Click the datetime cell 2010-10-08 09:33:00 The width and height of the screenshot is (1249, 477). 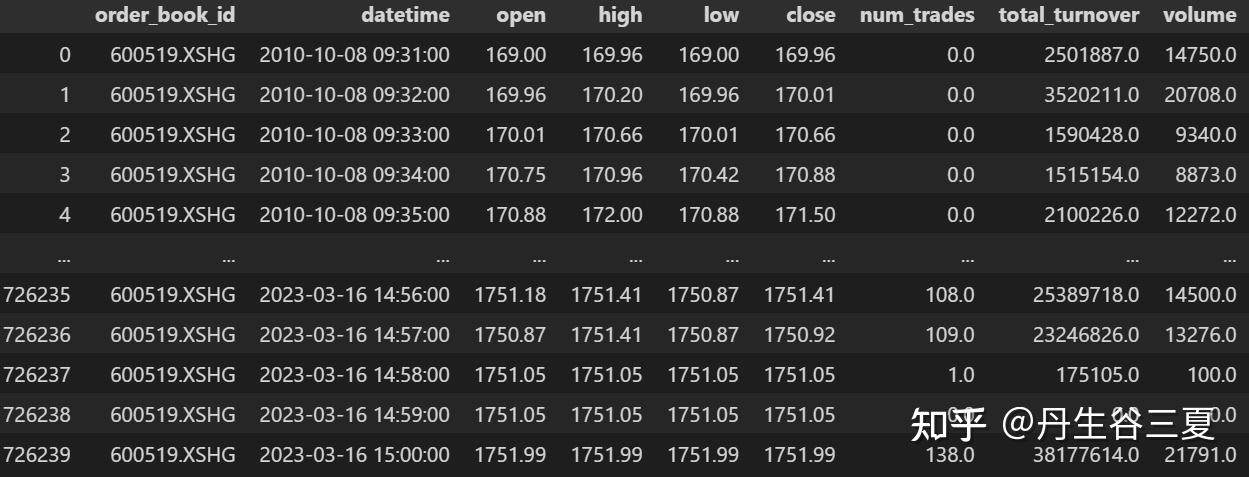pyautogui.click(x=354, y=135)
